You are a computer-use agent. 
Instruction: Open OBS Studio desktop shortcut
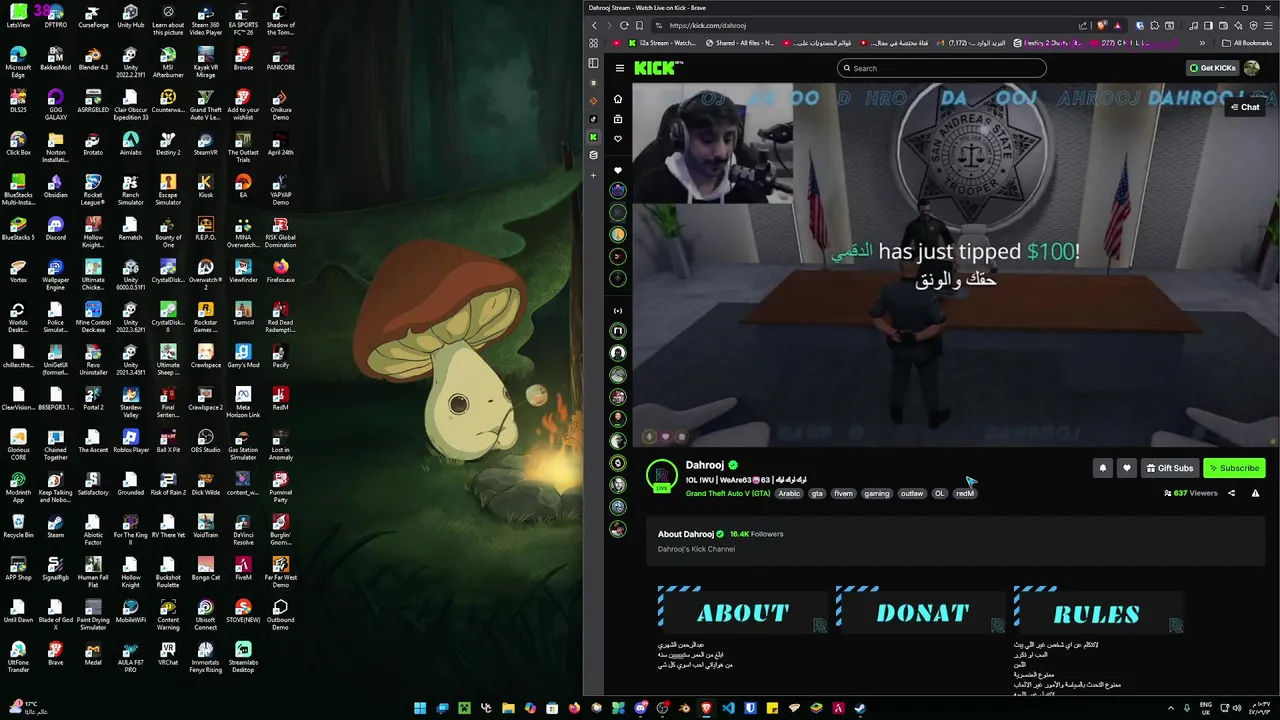coord(205,440)
